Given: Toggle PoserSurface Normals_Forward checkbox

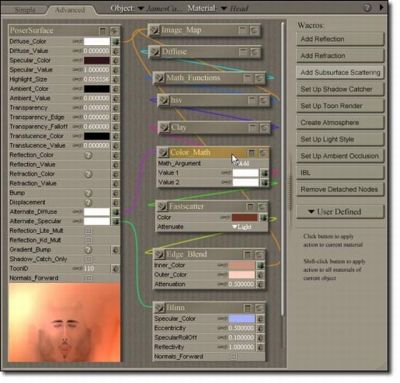Looking at the screenshot, I should coord(88,278).
